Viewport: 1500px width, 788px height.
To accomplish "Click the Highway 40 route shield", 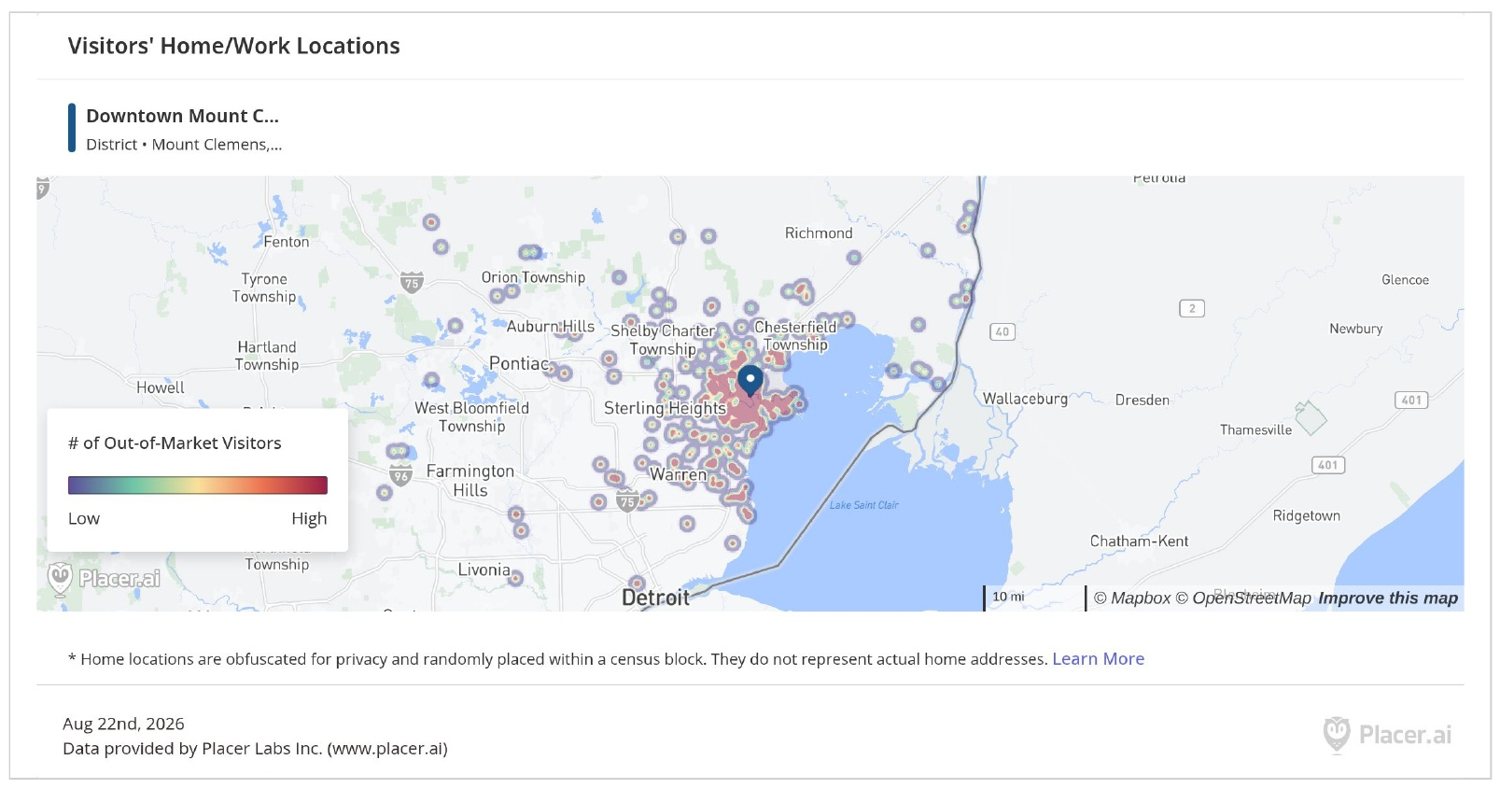I will tap(1002, 331).
